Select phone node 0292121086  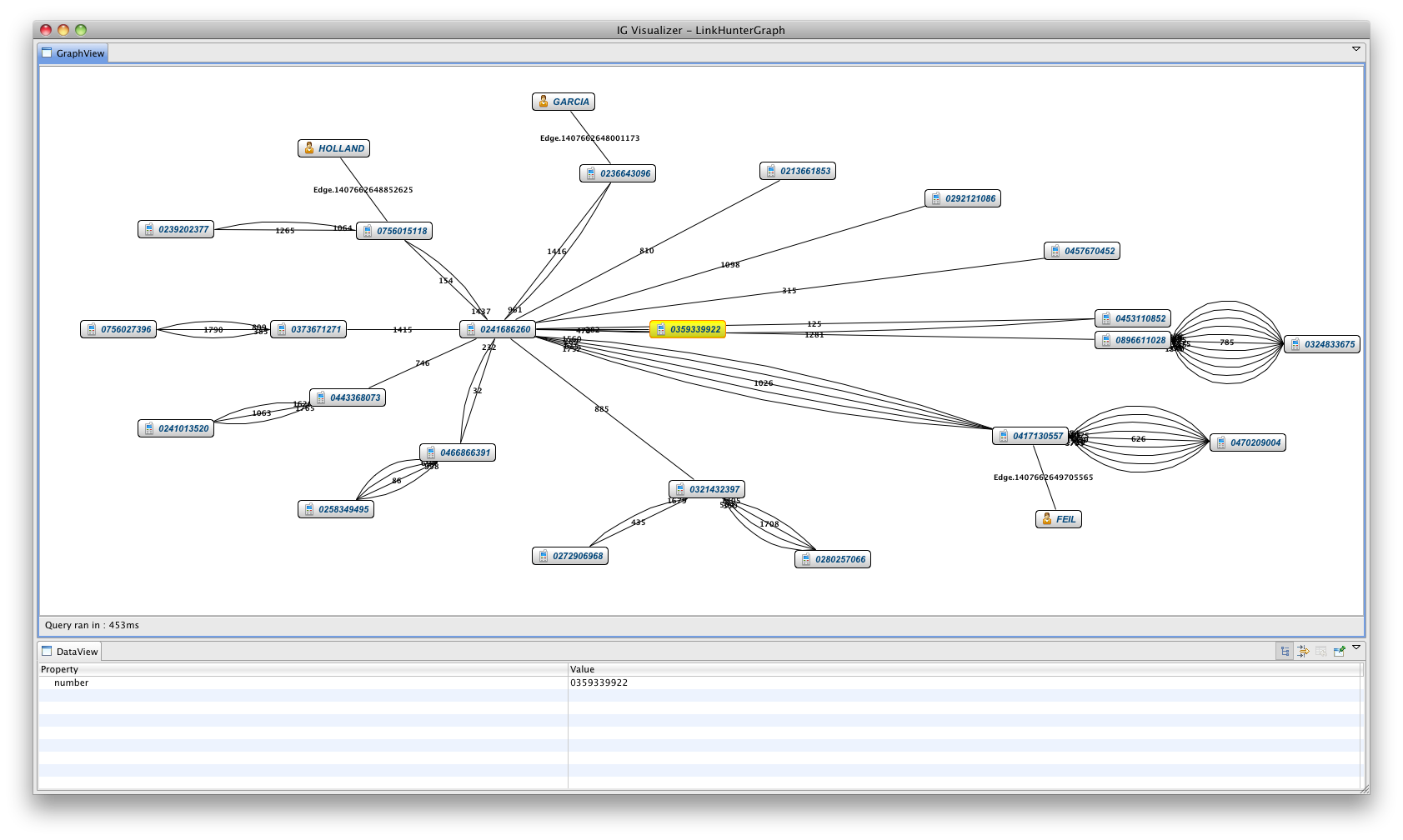tap(963, 198)
